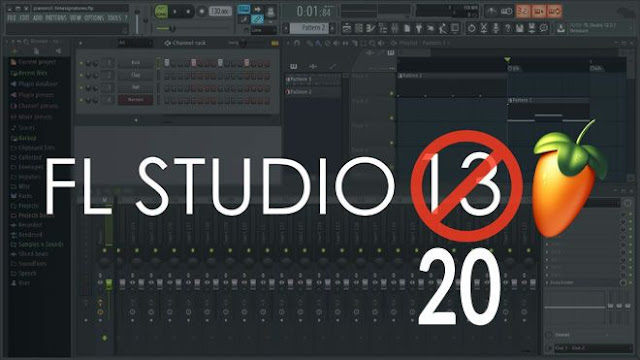
Task: Mute the Kick channel with its green LED
Action: 81,63
